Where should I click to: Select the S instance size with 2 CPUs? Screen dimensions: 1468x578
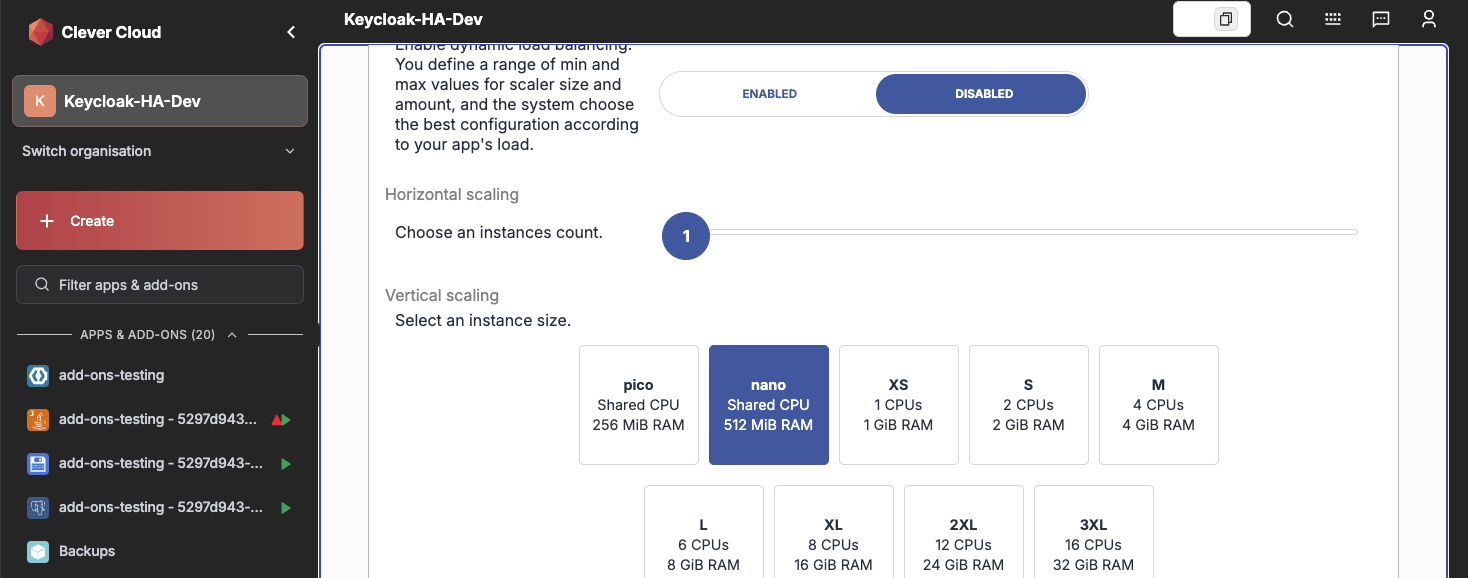[x=1029, y=405]
